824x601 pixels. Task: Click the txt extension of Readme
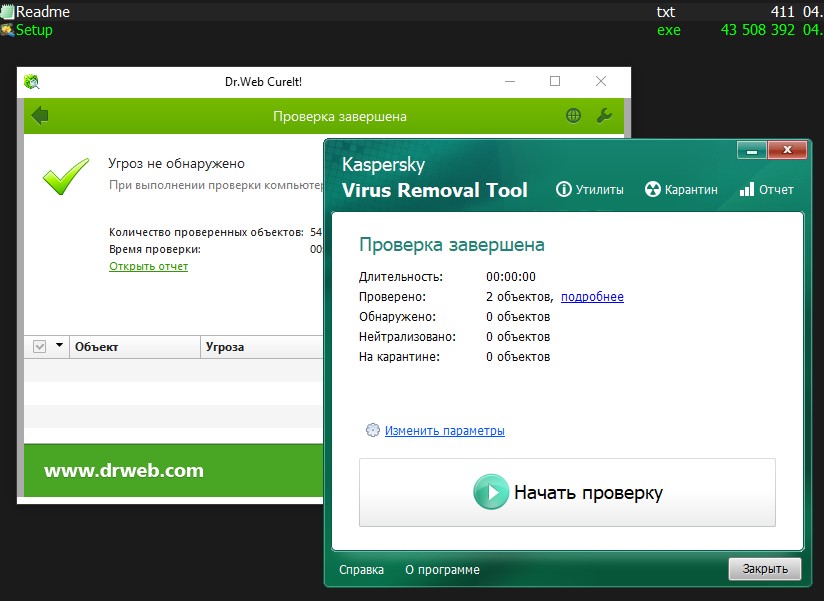(x=666, y=12)
